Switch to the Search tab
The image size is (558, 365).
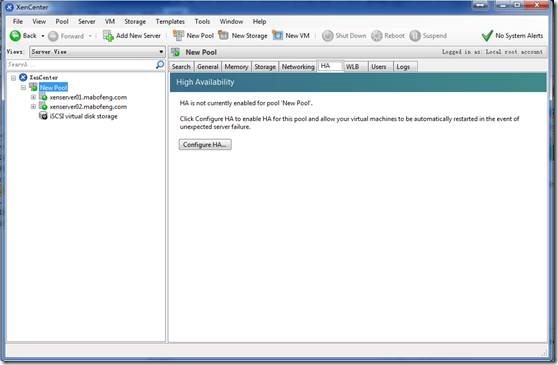coord(181,67)
